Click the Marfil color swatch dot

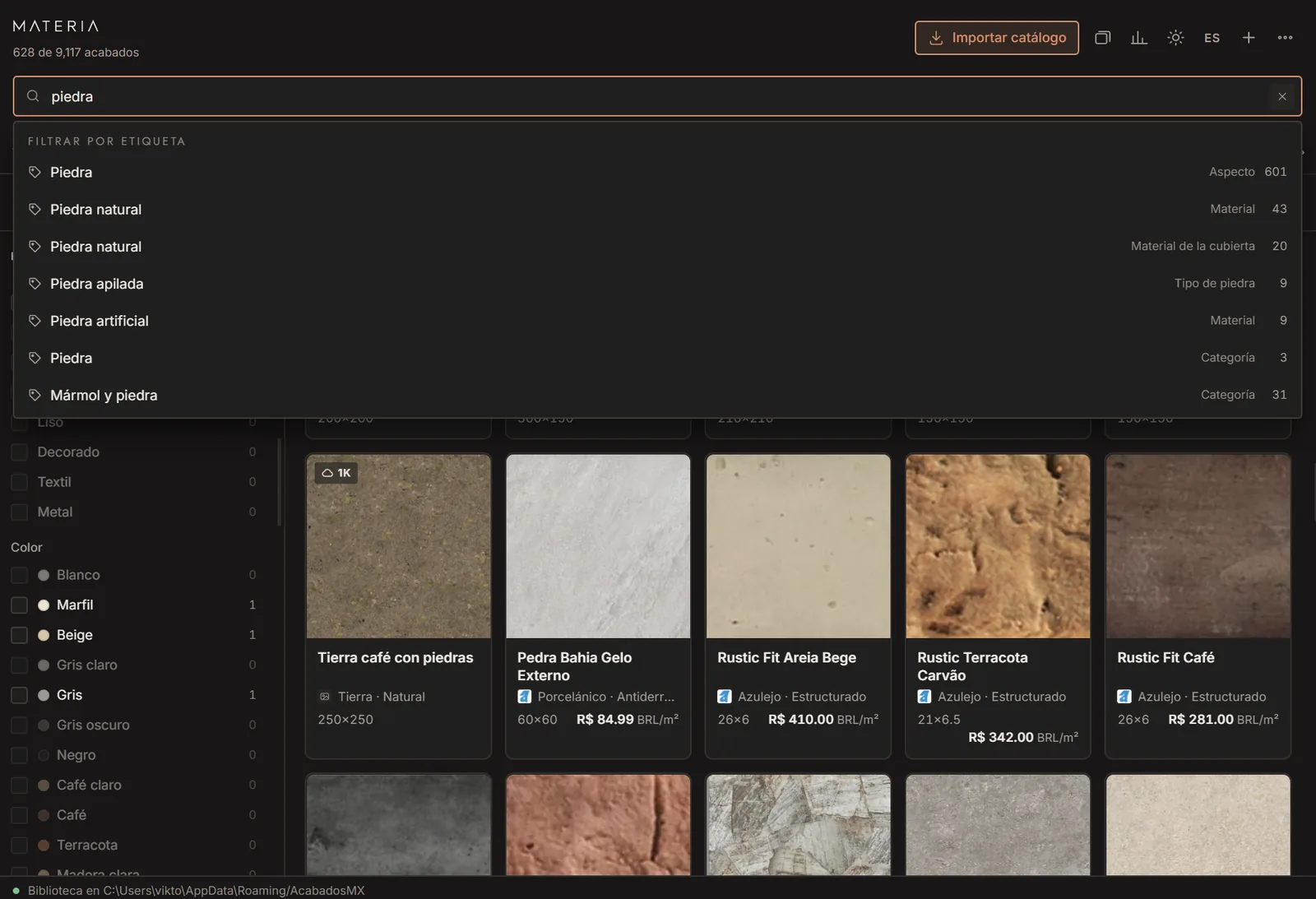click(44, 605)
